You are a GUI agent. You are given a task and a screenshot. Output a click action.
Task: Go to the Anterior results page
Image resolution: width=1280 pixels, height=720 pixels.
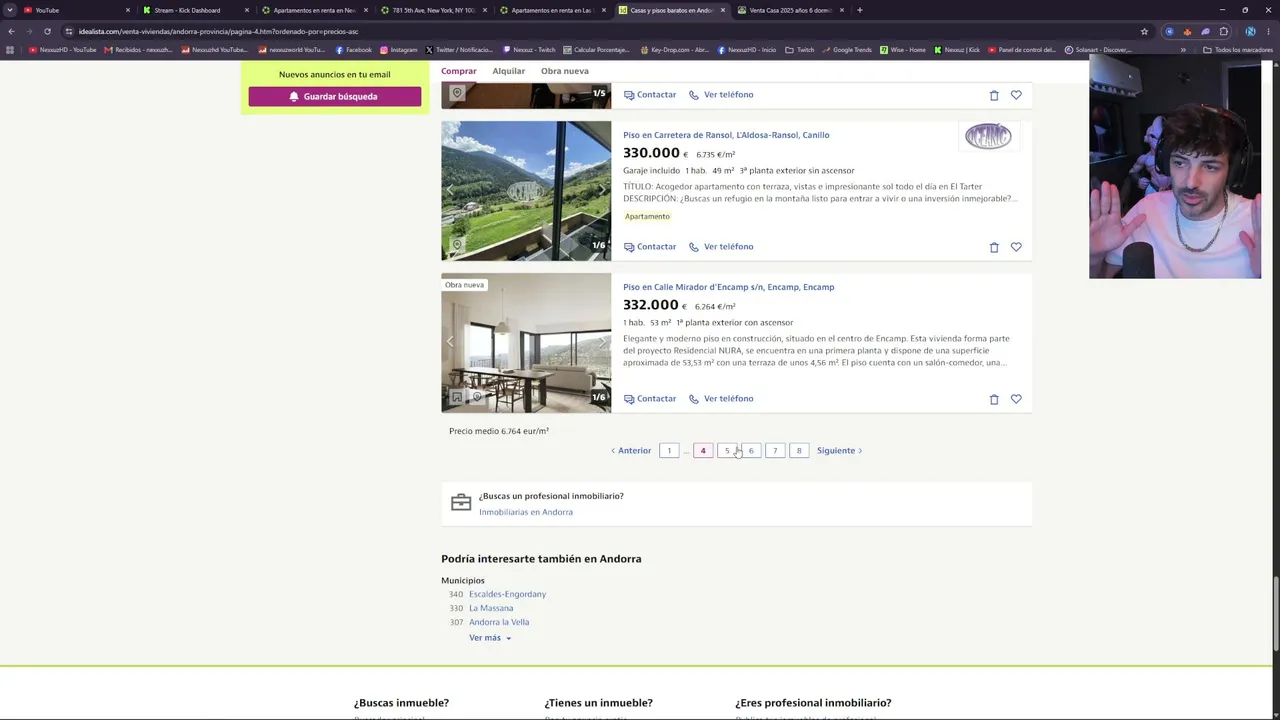coord(631,451)
